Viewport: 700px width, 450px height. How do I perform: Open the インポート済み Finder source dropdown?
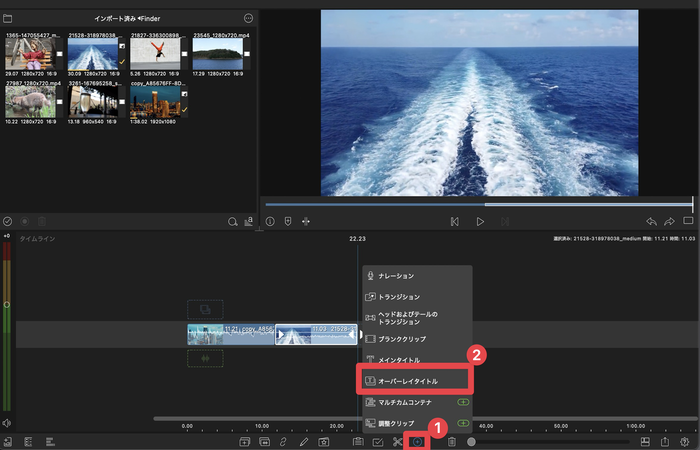pyautogui.click(x=126, y=18)
